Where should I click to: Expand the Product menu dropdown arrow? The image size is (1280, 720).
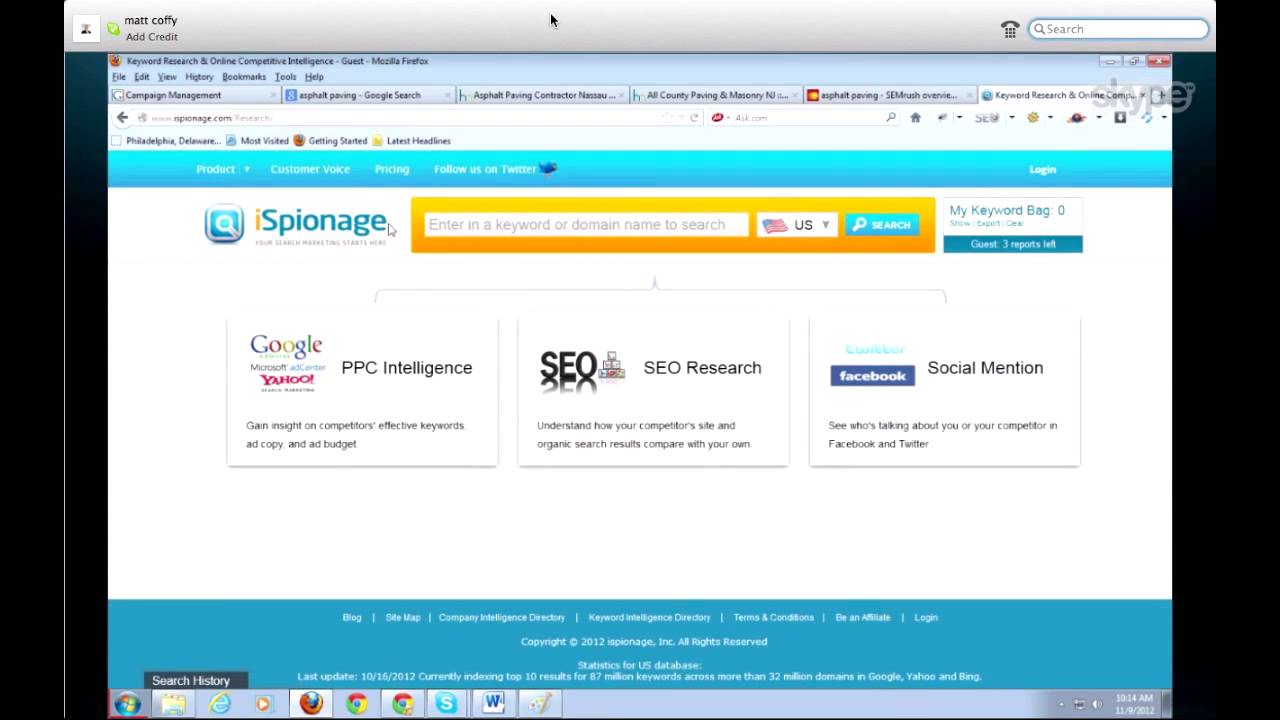tap(246, 169)
